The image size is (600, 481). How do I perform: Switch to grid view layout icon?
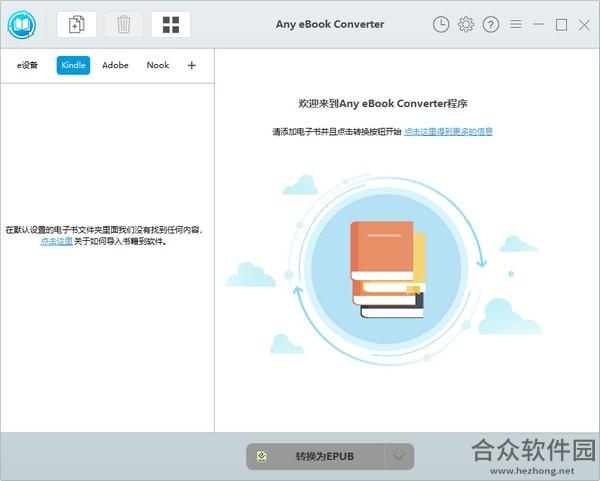171,24
